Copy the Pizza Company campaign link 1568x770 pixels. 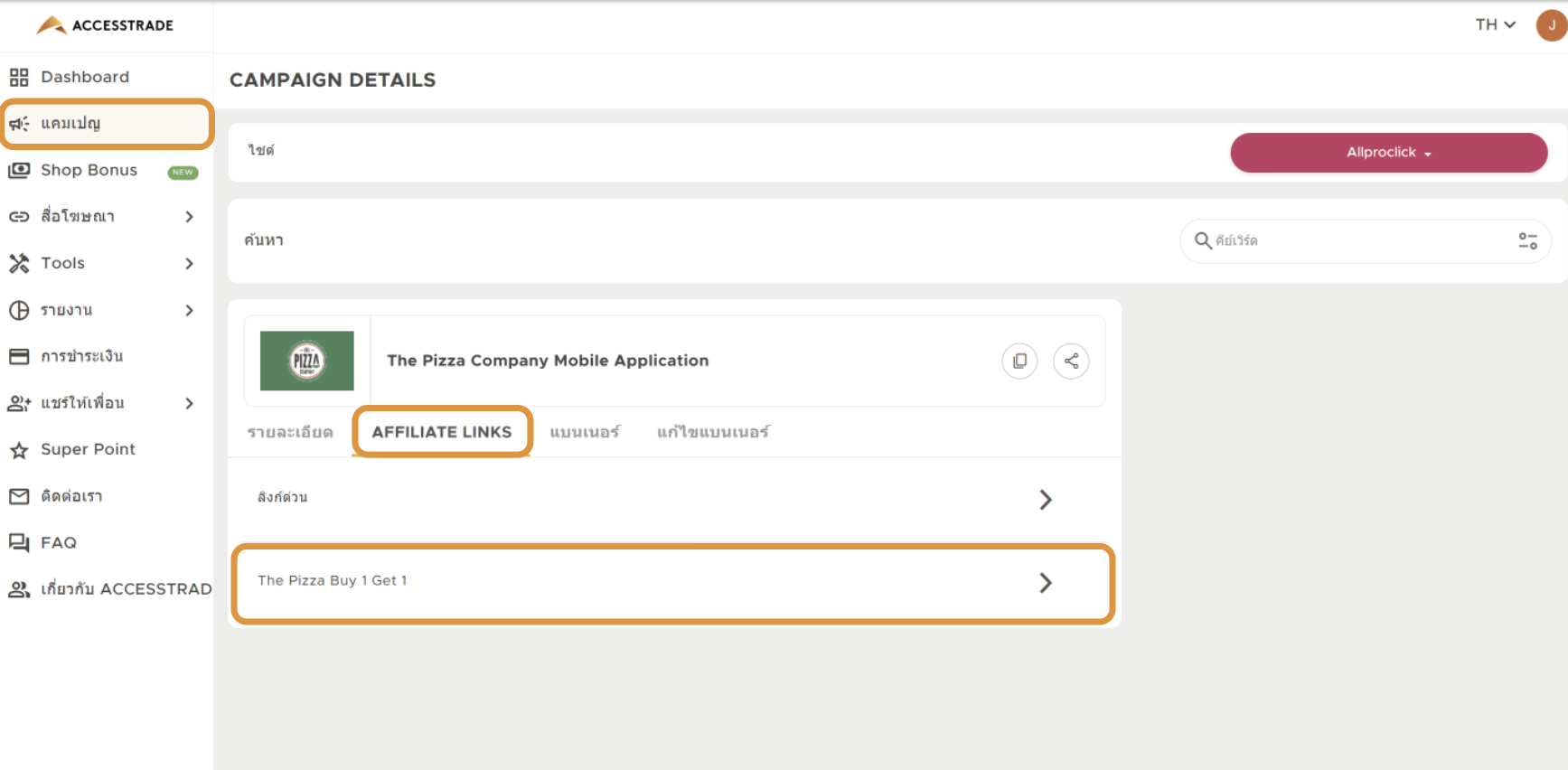(x=1019, y=361)
